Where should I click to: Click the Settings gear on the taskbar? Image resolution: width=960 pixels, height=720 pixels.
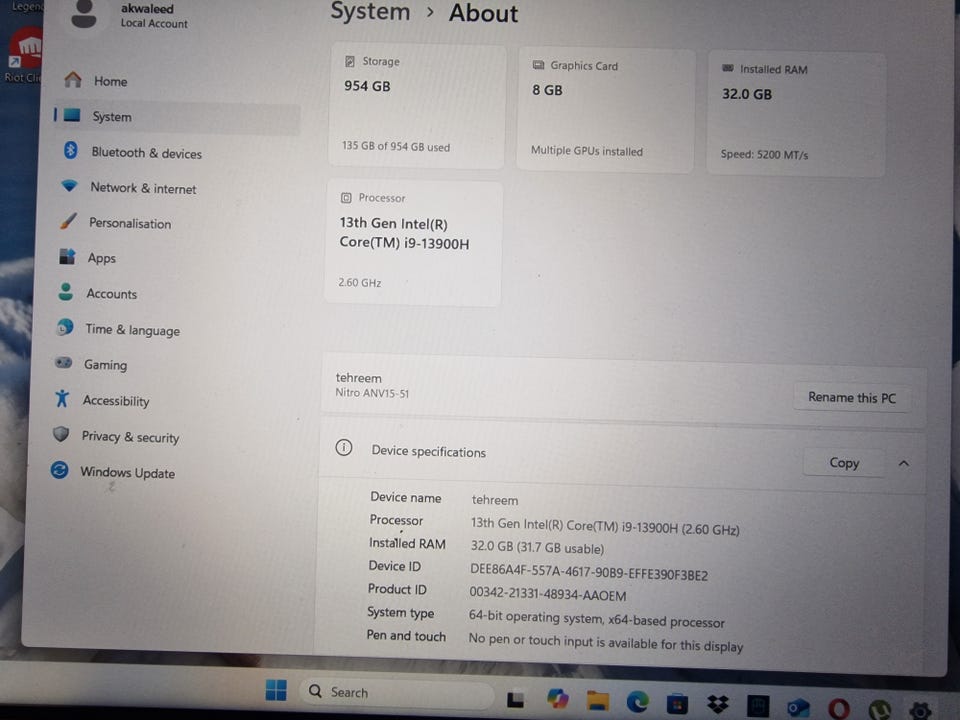coord(920,710)
